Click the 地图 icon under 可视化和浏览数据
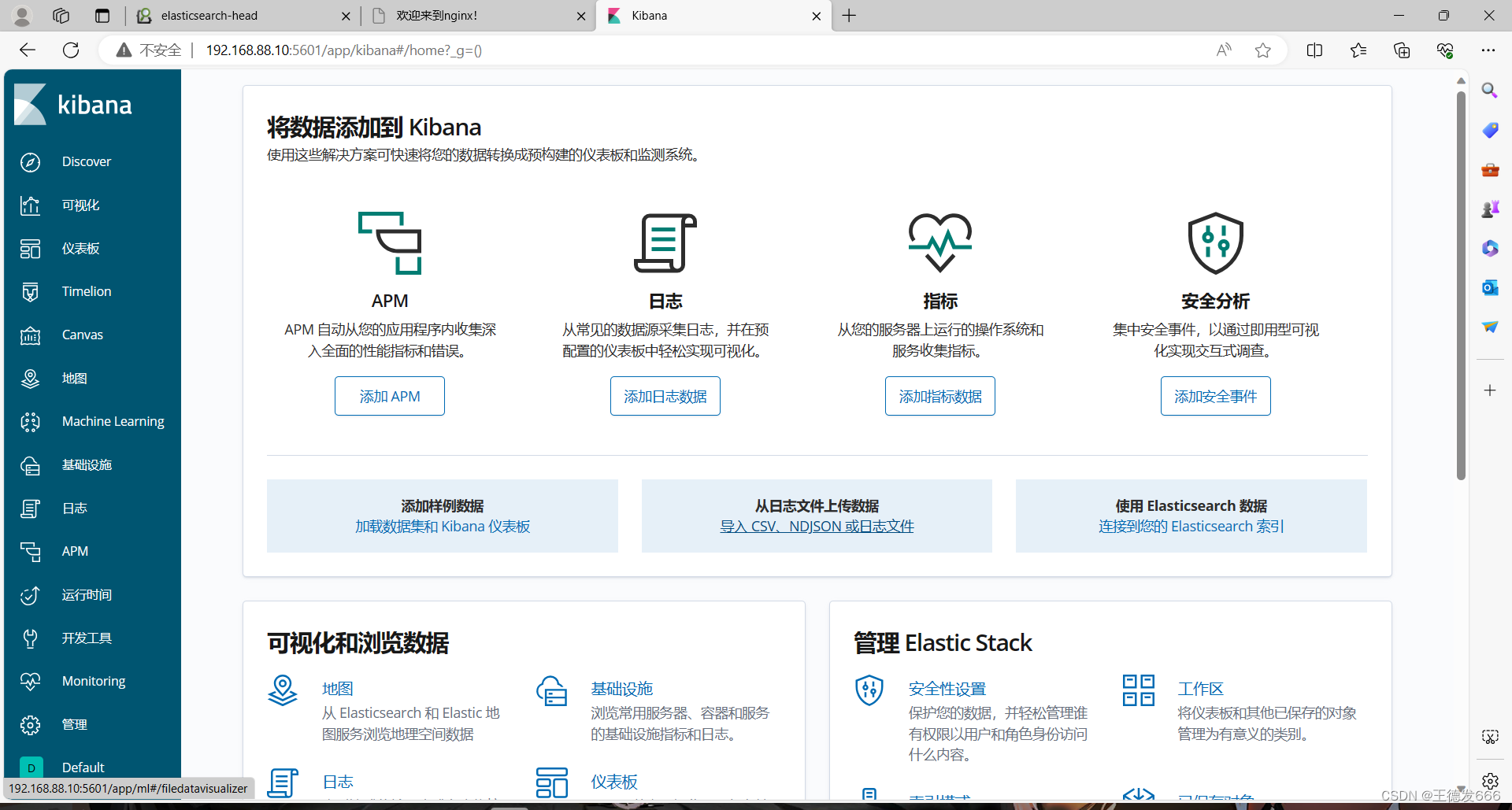Viewport: 1512px width, 810px height. pos(283,690)
